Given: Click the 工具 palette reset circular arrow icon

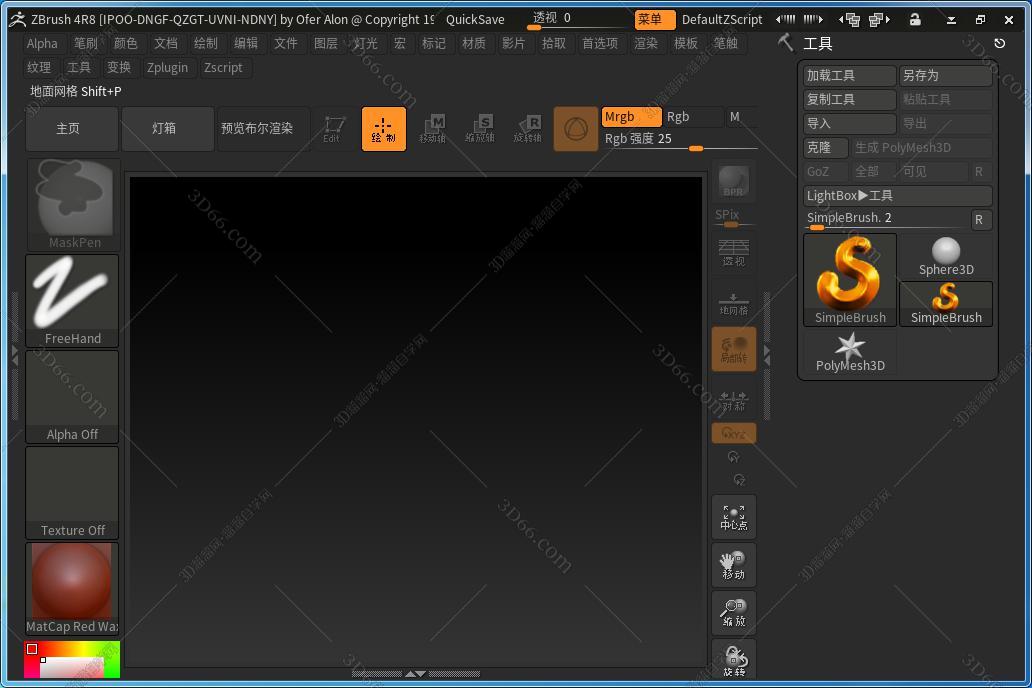Looking at the screenshot, I should 999,43.
